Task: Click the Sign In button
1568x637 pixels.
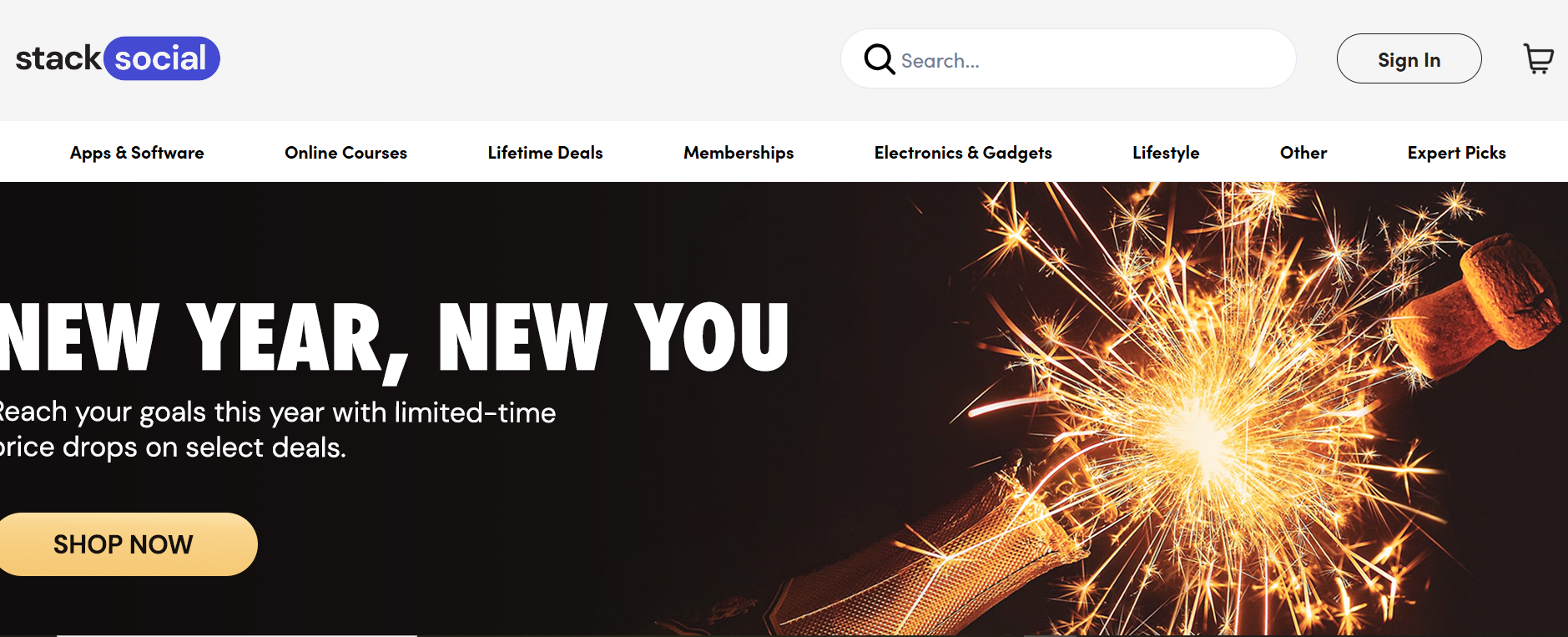Action: tap(1409, 58)
